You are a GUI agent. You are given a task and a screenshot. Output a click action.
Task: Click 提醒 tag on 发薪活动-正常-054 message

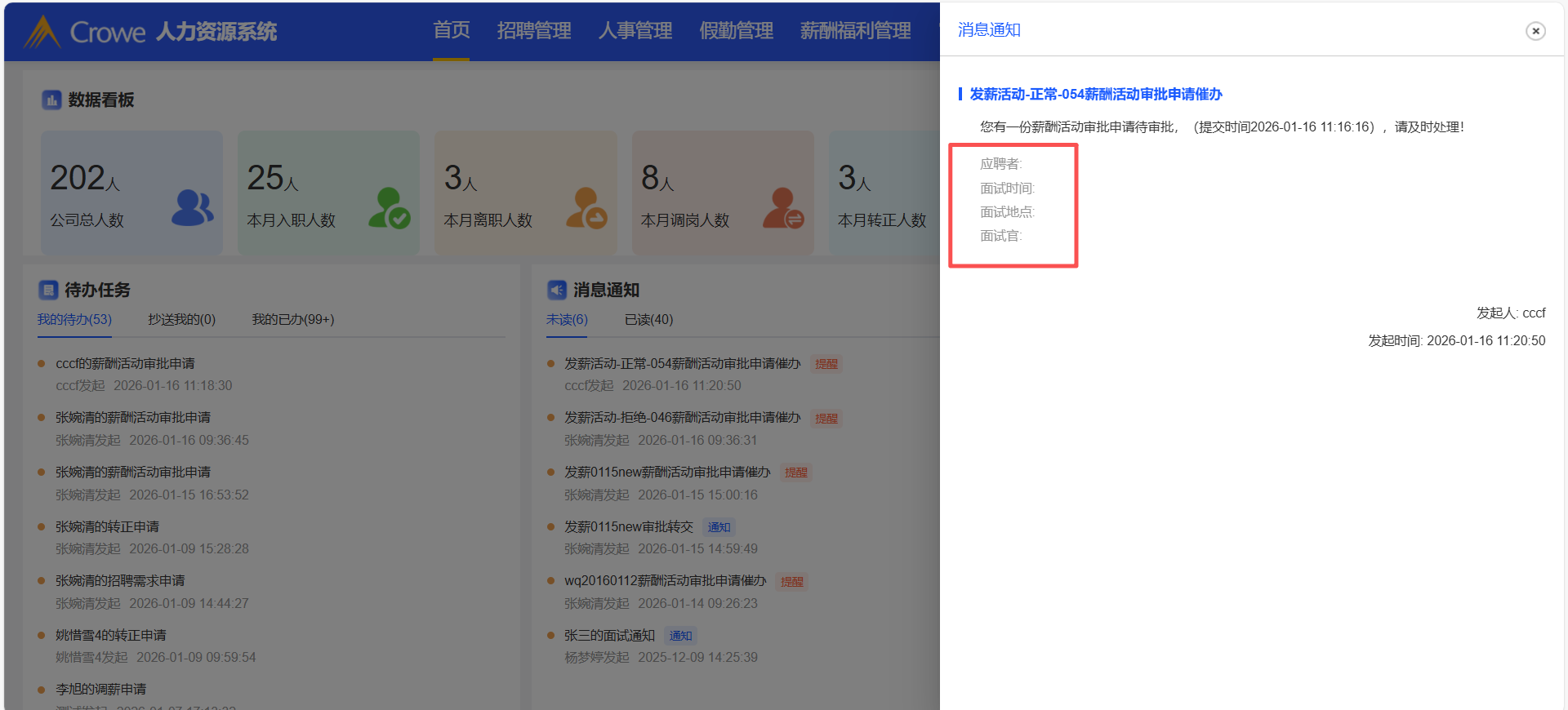826,364
